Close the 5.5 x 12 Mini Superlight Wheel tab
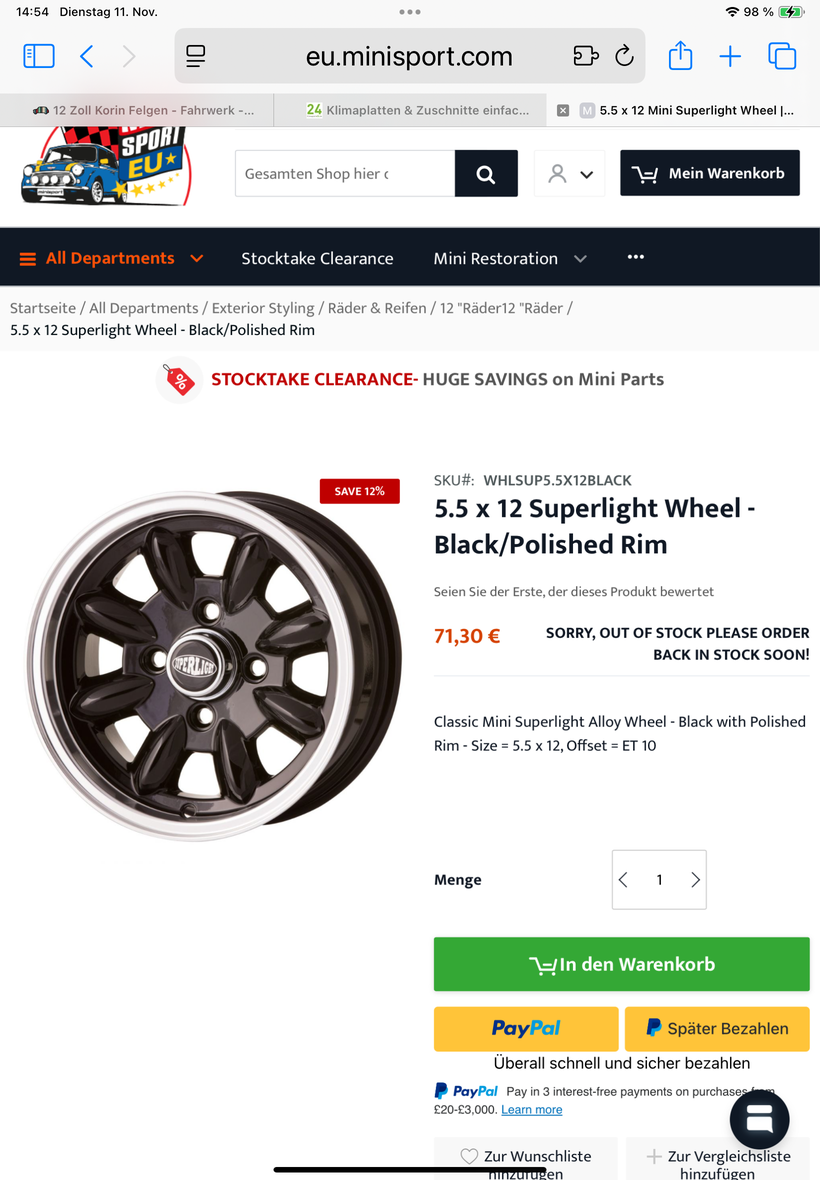 click(563, 111)
